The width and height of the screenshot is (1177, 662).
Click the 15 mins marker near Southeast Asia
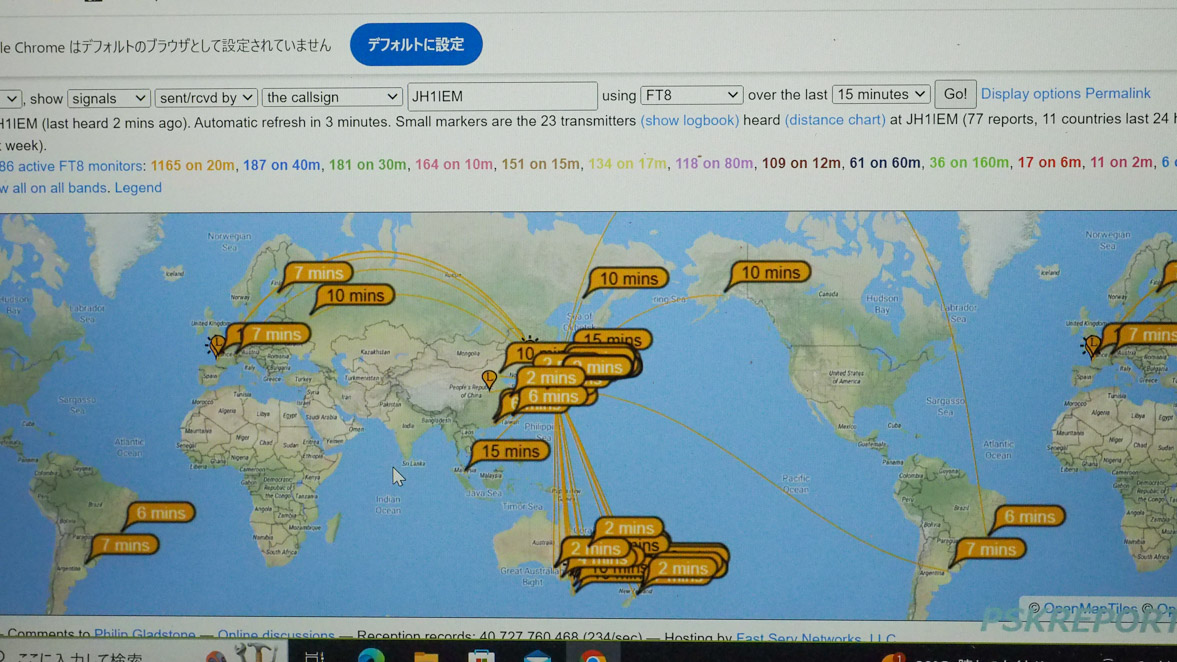point(510,452)
